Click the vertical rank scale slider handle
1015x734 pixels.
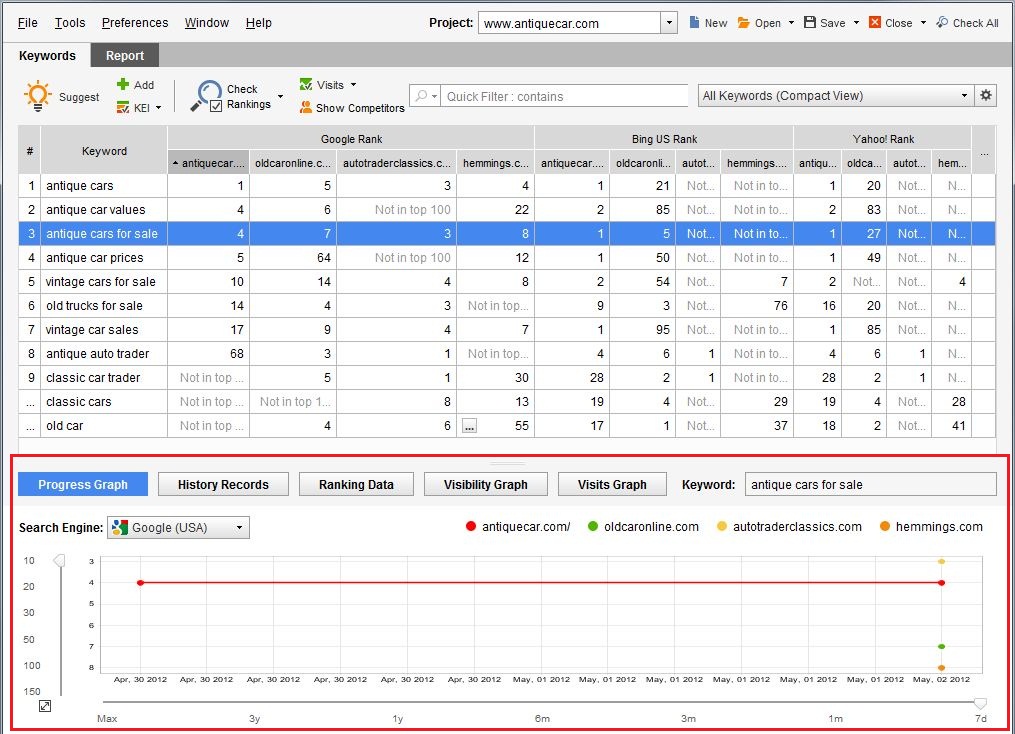tap(60, 561)
